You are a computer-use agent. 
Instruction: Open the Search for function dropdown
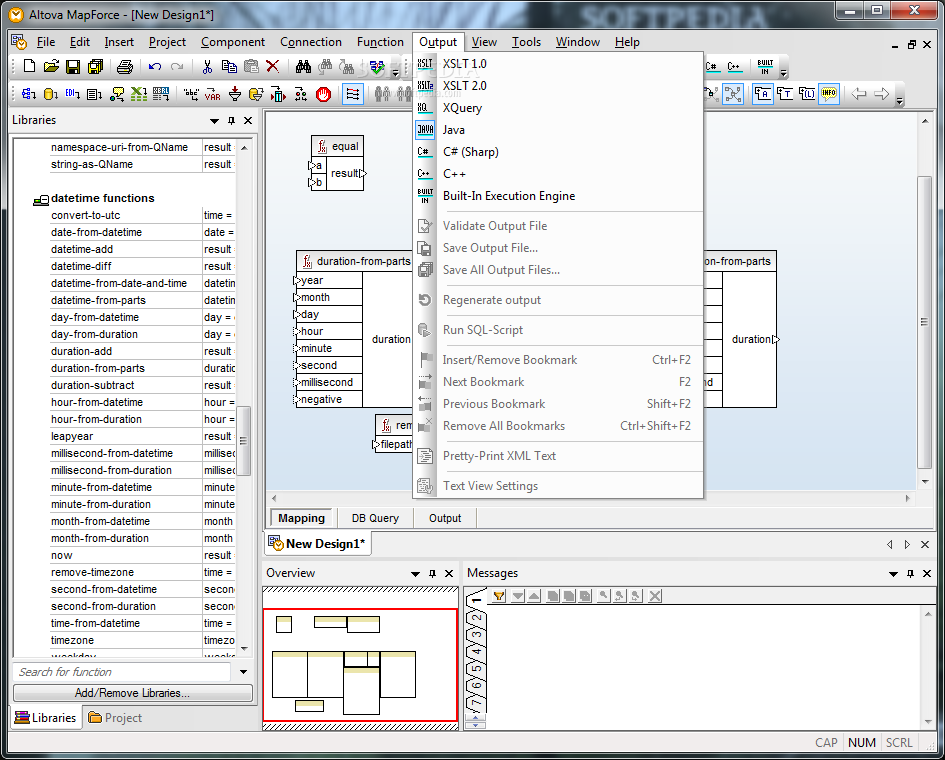tap(243, 672)
